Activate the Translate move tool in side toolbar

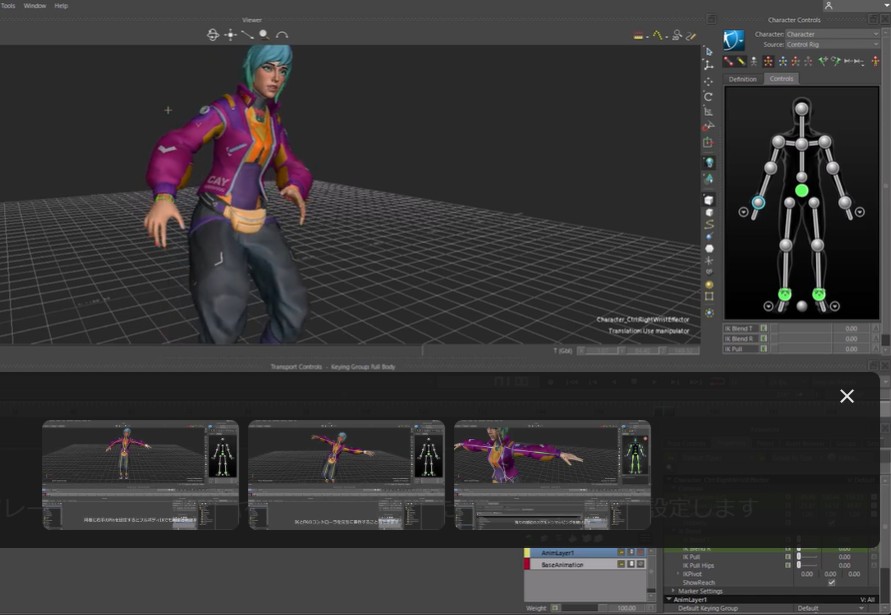tap(709, 81)
